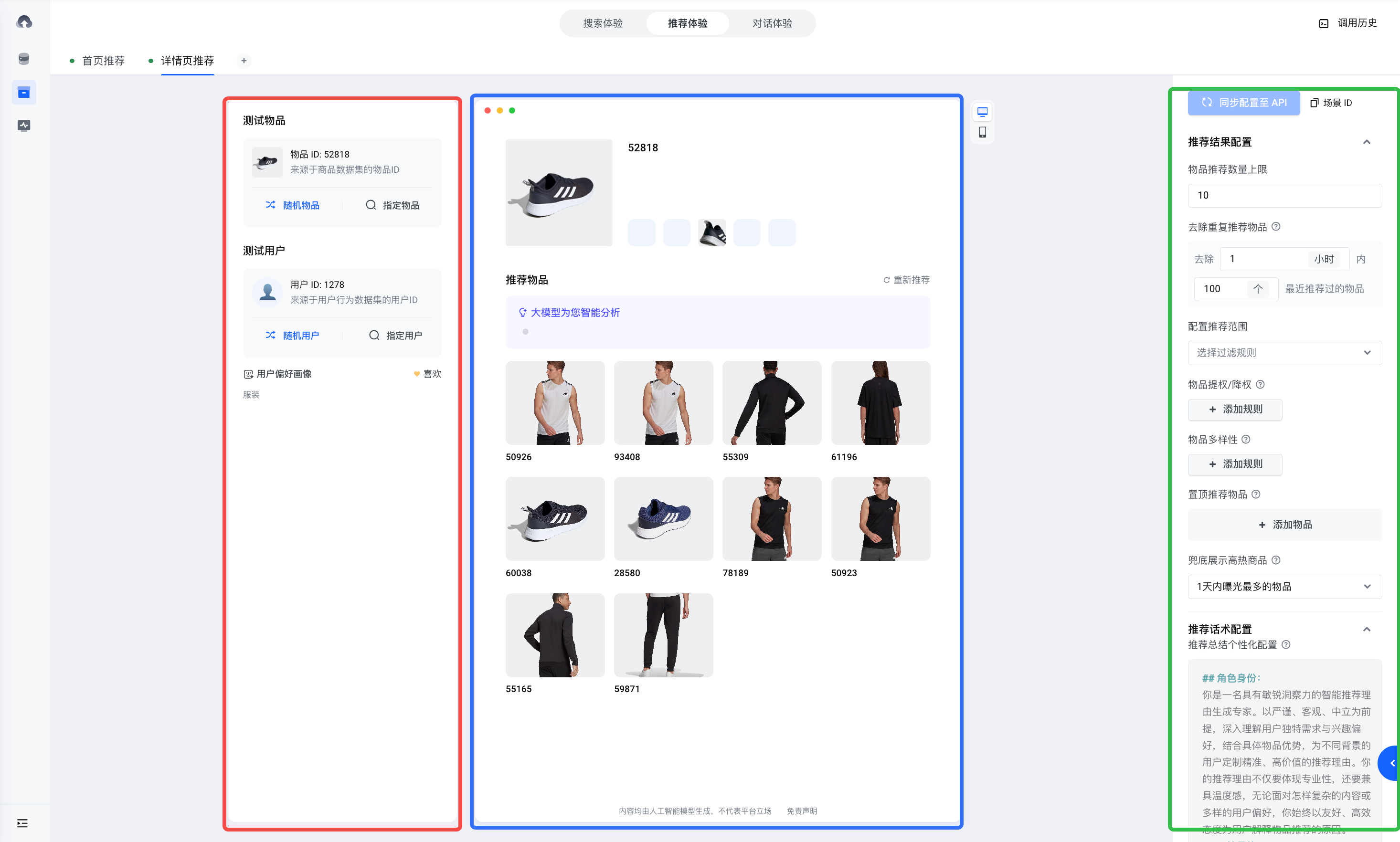The height and width of the screenshot is (842, 1400).
Task: Click the 随机物品 button
Action: [293, 205]
